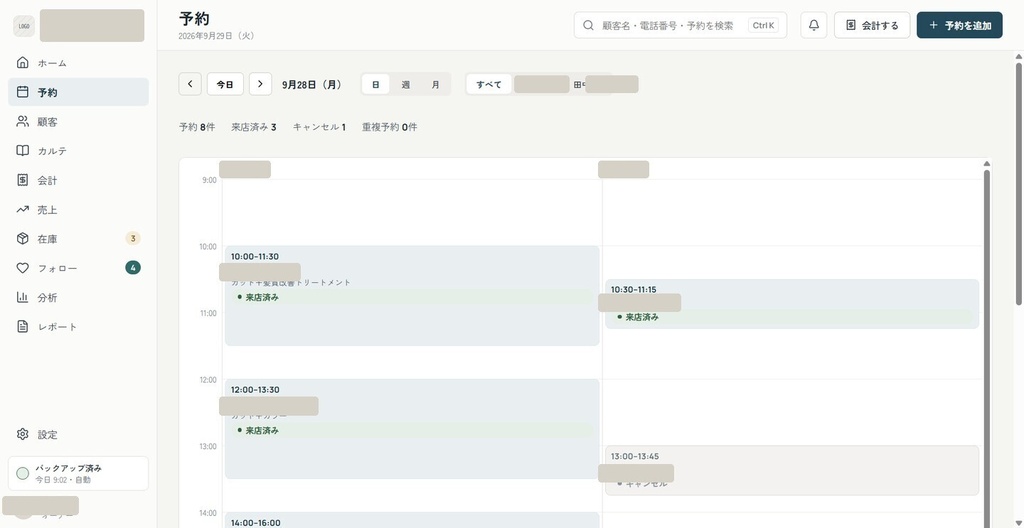Screen dimensions: 1024x528
Task: Go to next day with right chevron
Action: point(261,84)
